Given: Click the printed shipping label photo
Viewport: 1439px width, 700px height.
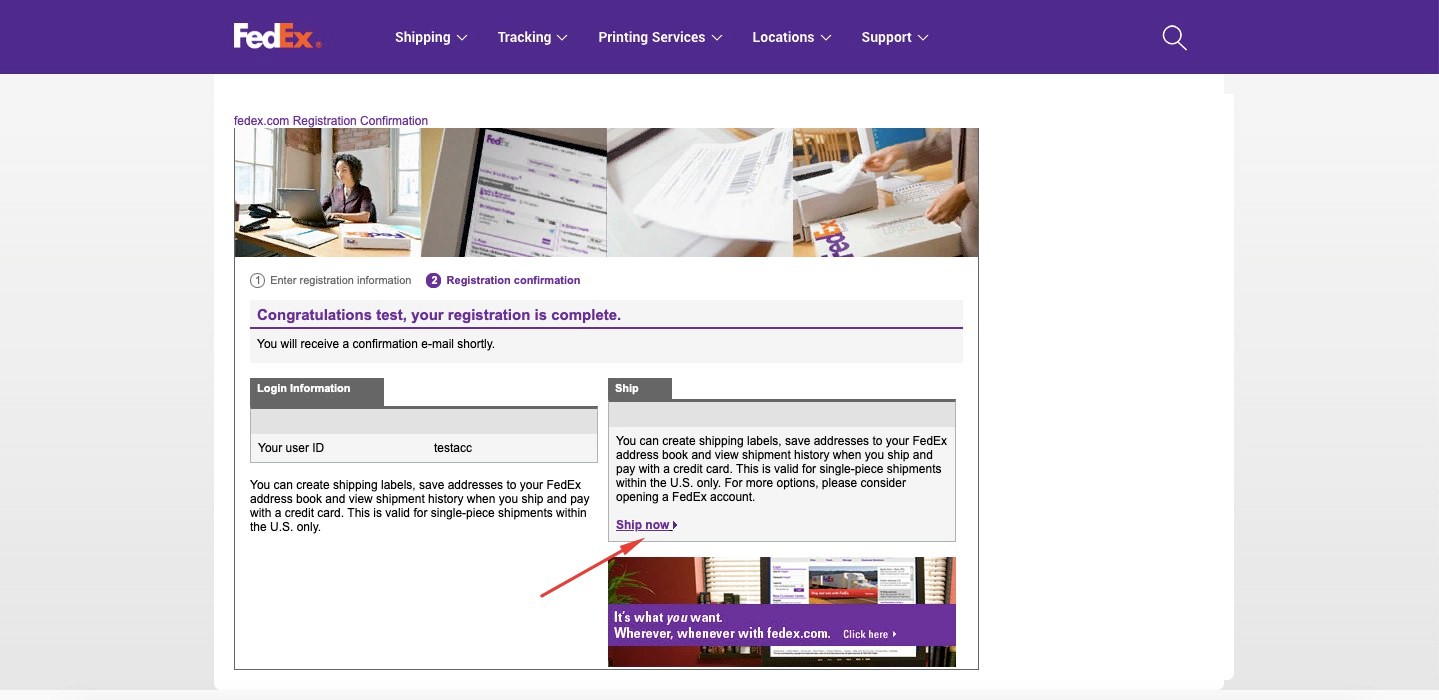Looking at the screenshot, I should coord(699,192).
